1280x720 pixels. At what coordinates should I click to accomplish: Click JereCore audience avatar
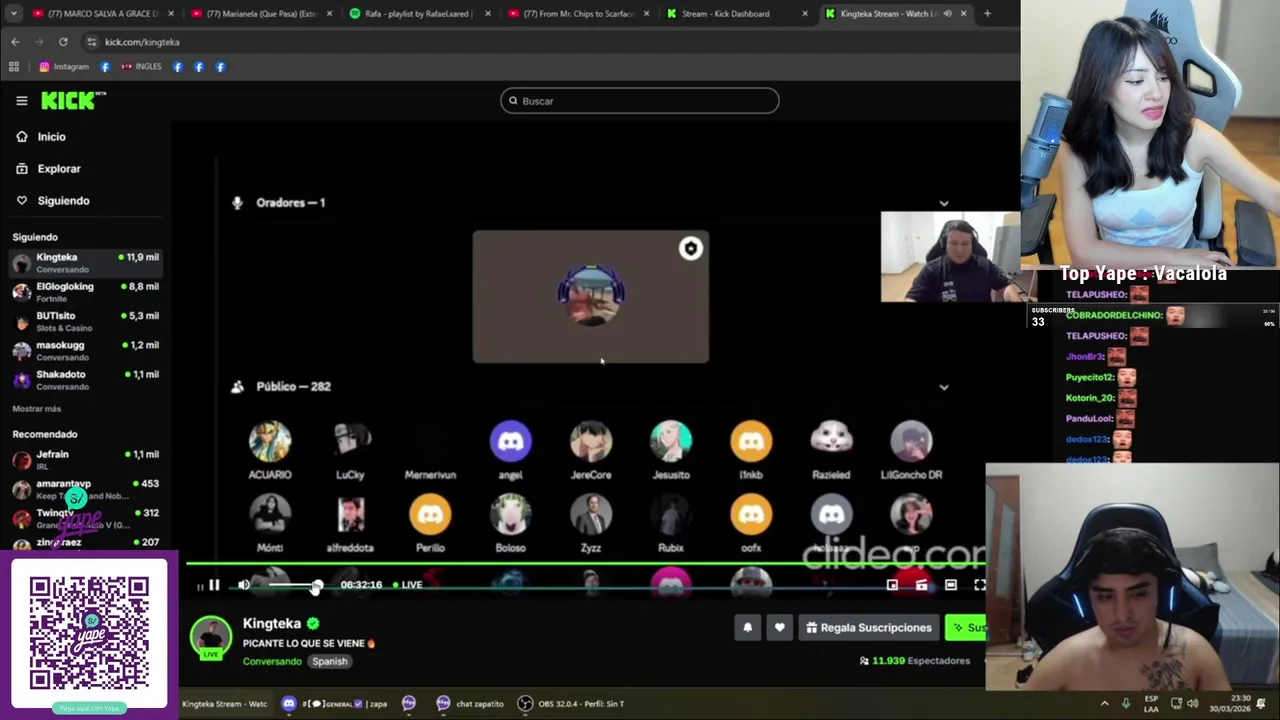[591, 441]
